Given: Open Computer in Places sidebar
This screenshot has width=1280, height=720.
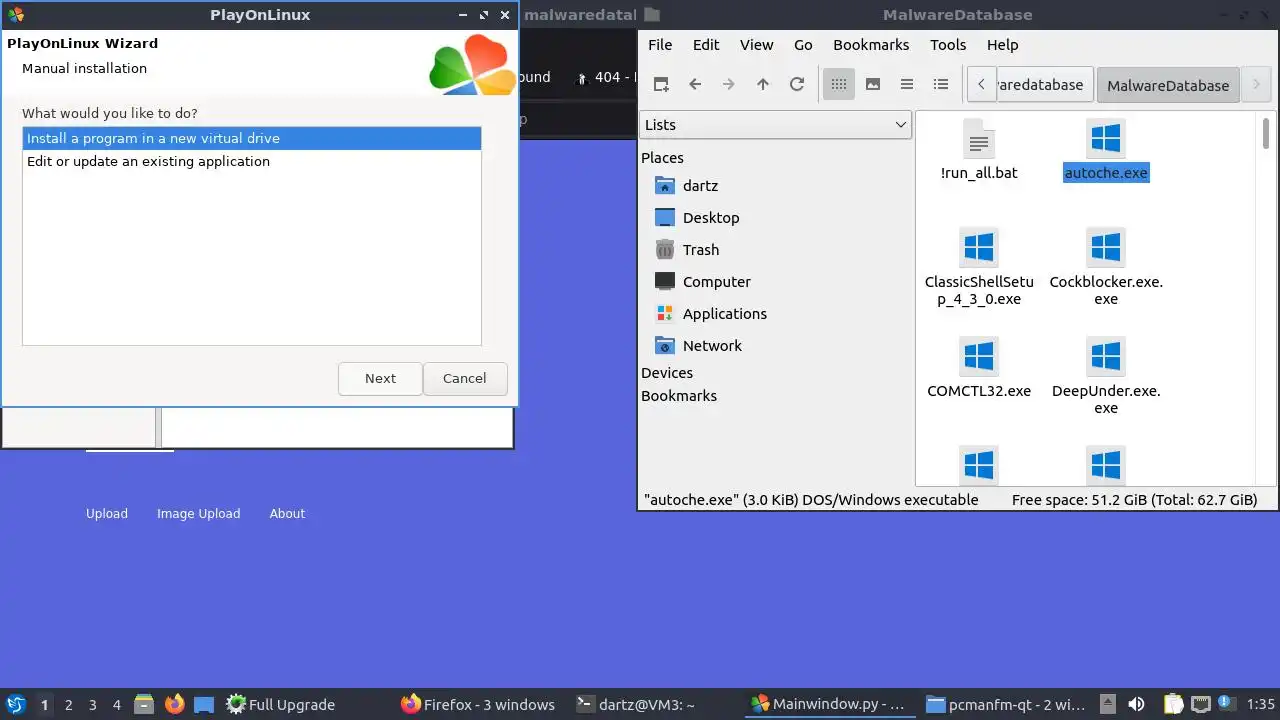Looking at the screenshot, I should click(716, 281).
